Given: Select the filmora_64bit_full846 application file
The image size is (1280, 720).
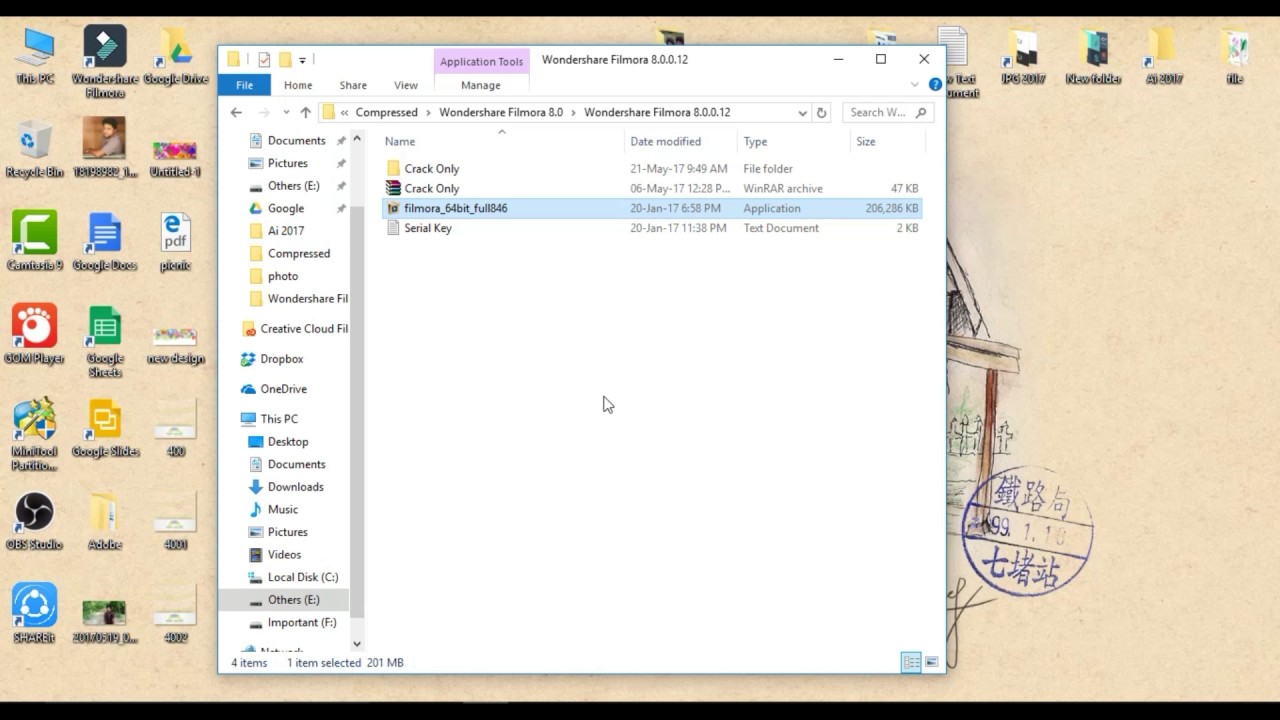Looking at the screenshot, I should 652,209.
